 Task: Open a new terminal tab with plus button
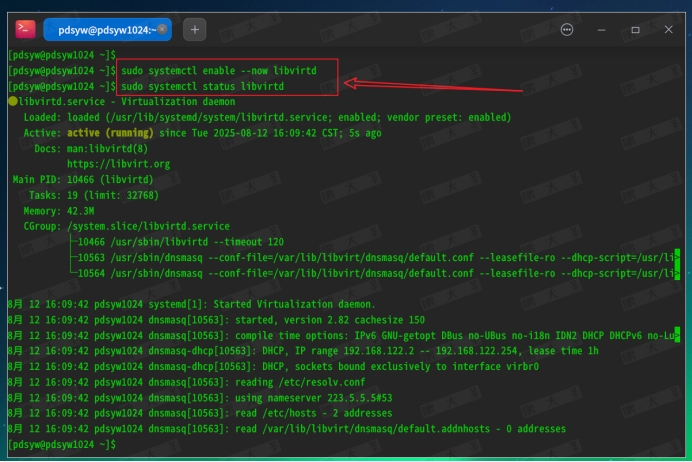pyautogui.click(x=195, y=30)
